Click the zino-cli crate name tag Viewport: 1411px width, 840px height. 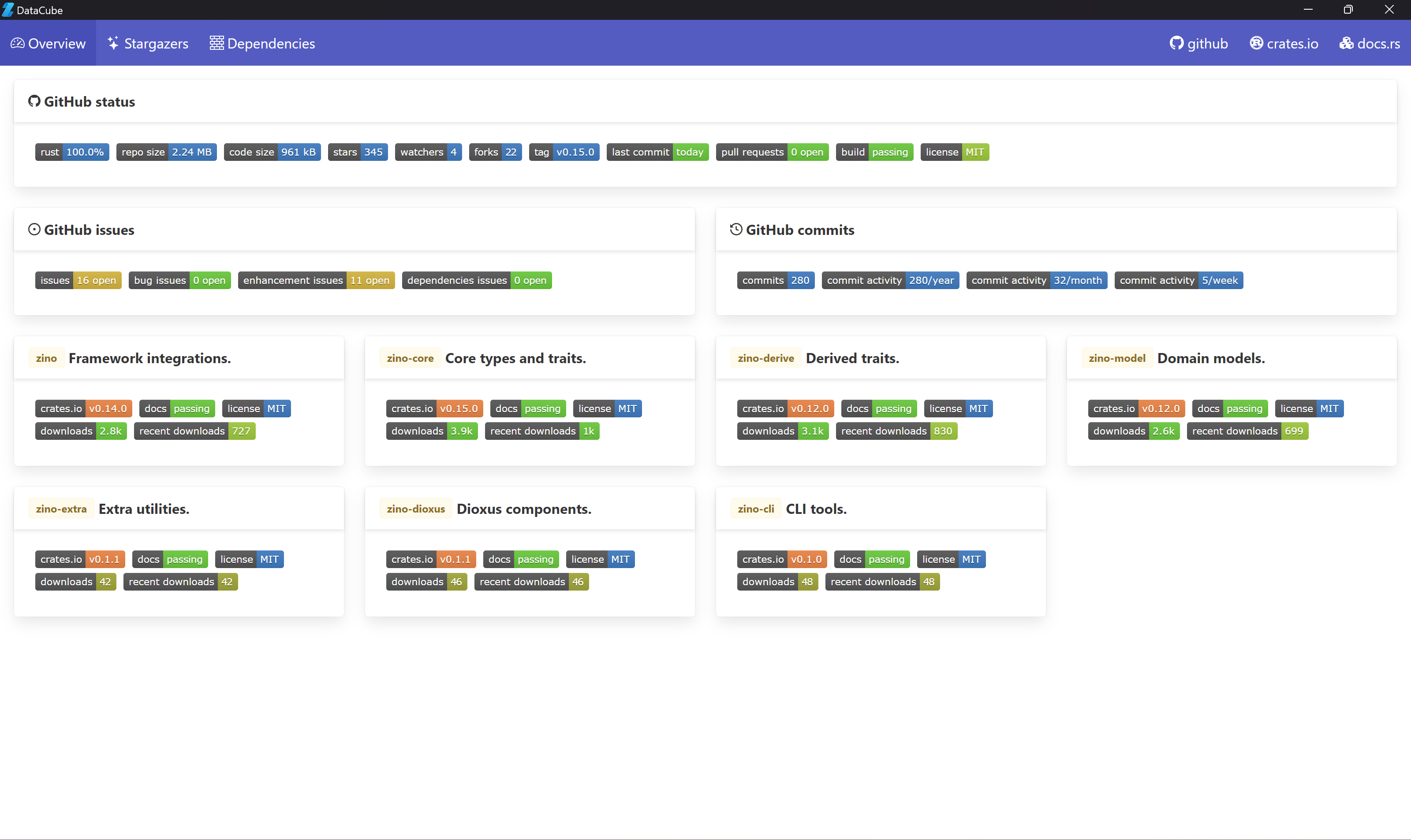pos(755,508)
